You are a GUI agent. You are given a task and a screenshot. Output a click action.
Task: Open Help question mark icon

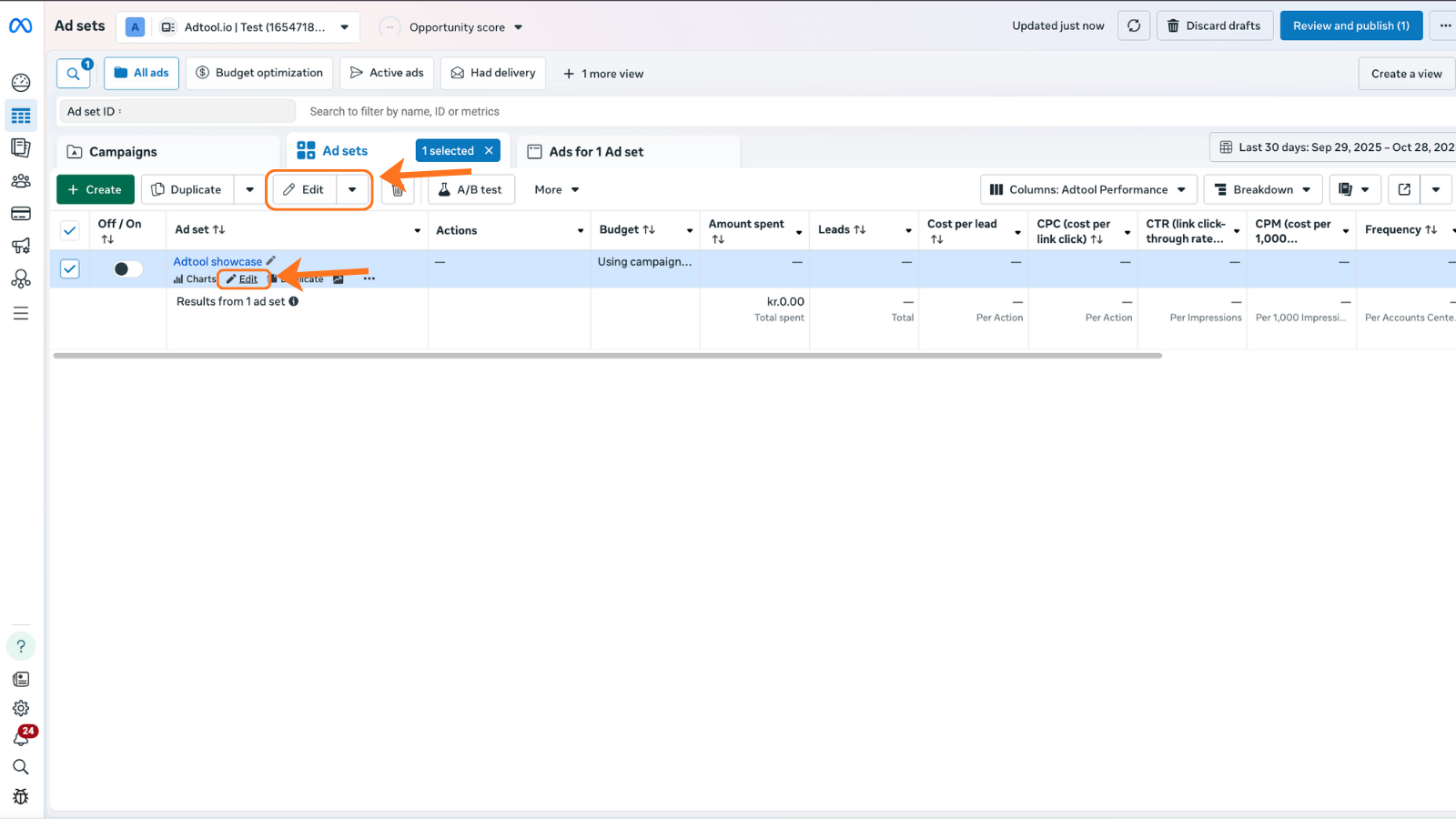(21, 646)
